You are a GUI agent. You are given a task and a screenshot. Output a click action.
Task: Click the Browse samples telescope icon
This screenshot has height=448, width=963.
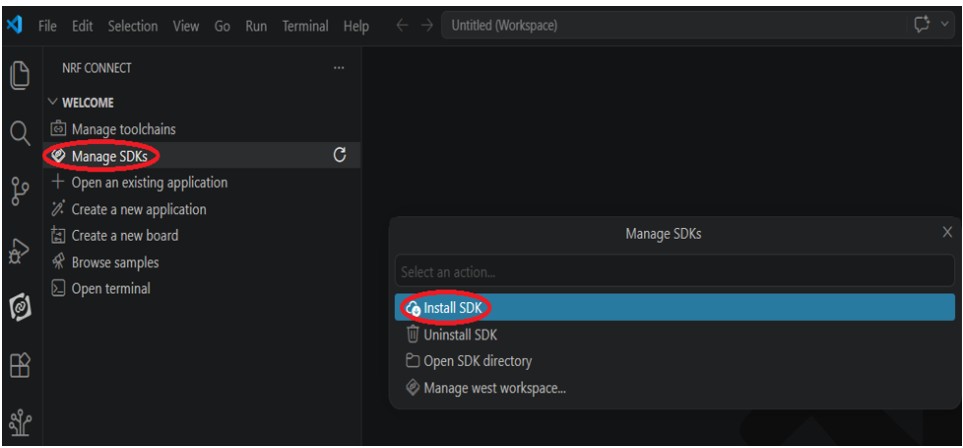(x=58, y=262)
